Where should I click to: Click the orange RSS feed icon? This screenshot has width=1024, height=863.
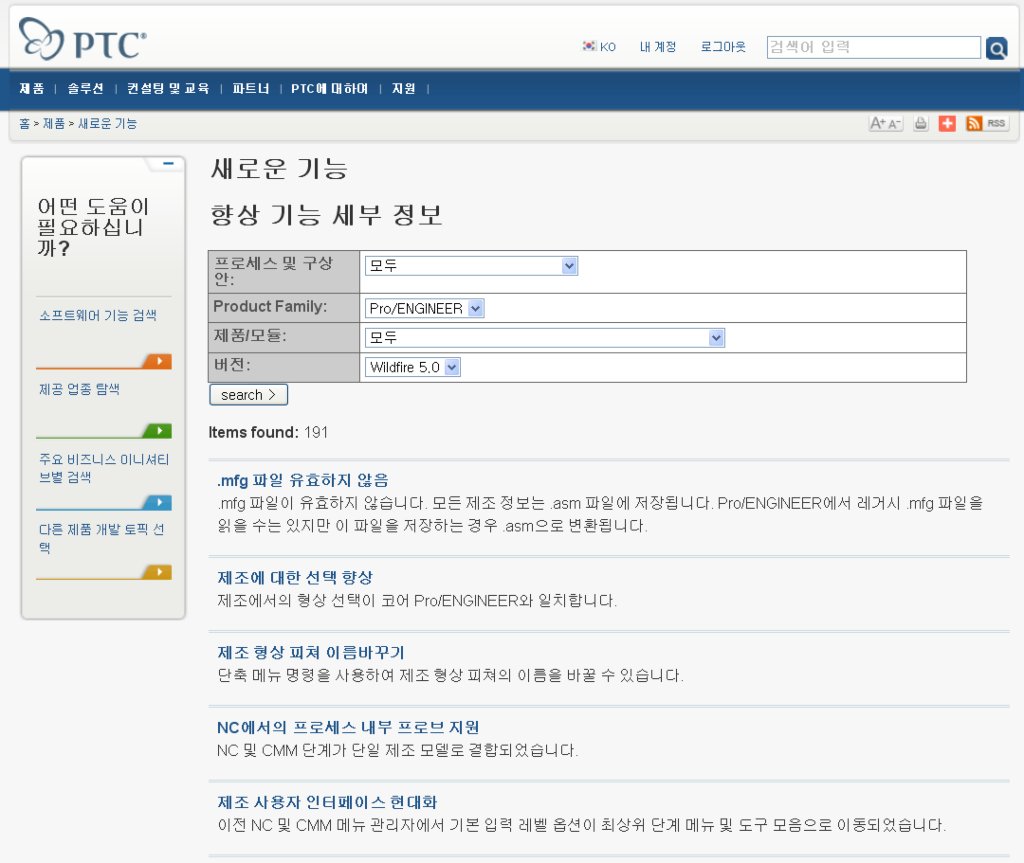[974, 123]
